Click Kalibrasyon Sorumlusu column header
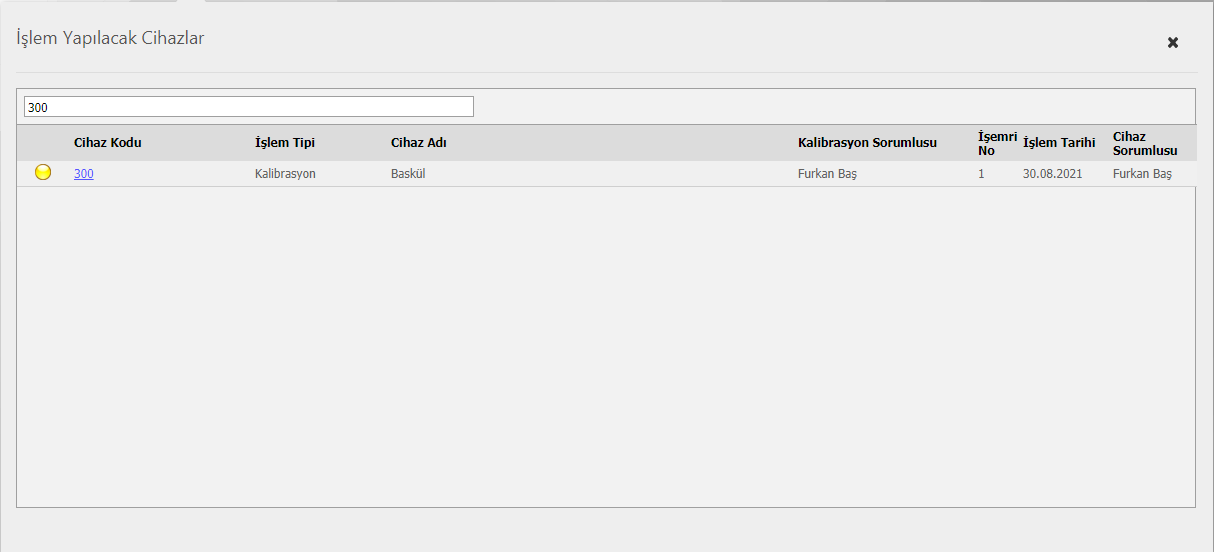 (867, 143)
